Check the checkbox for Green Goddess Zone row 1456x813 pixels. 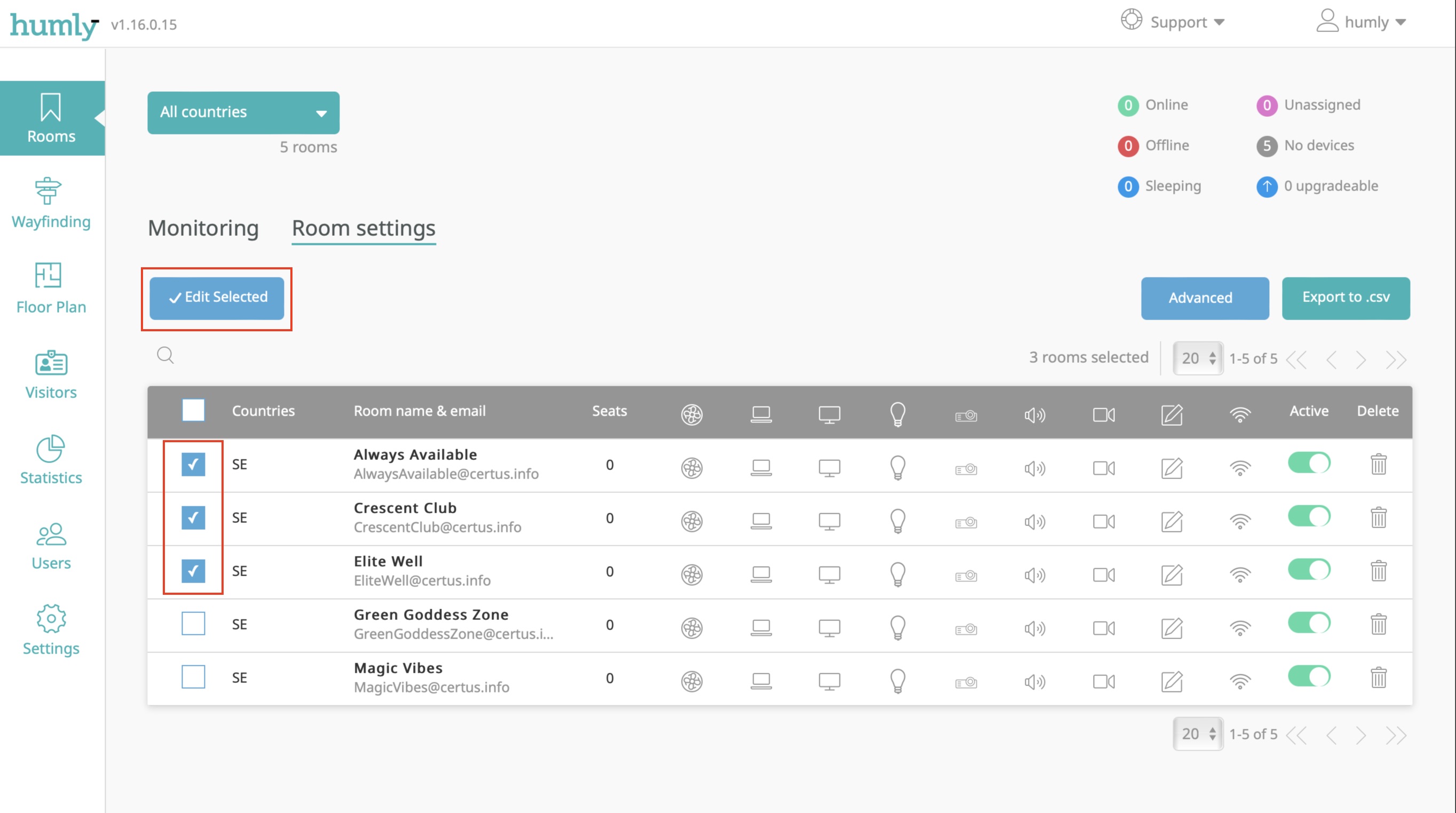coord(192,624)
